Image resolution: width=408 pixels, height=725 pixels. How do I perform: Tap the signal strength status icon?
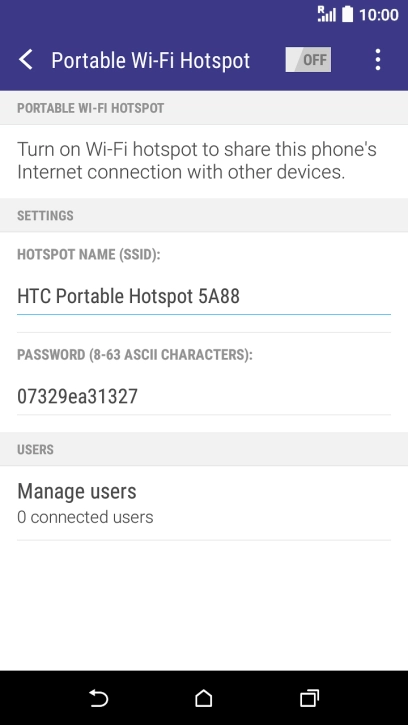click(x=327, y=14)
